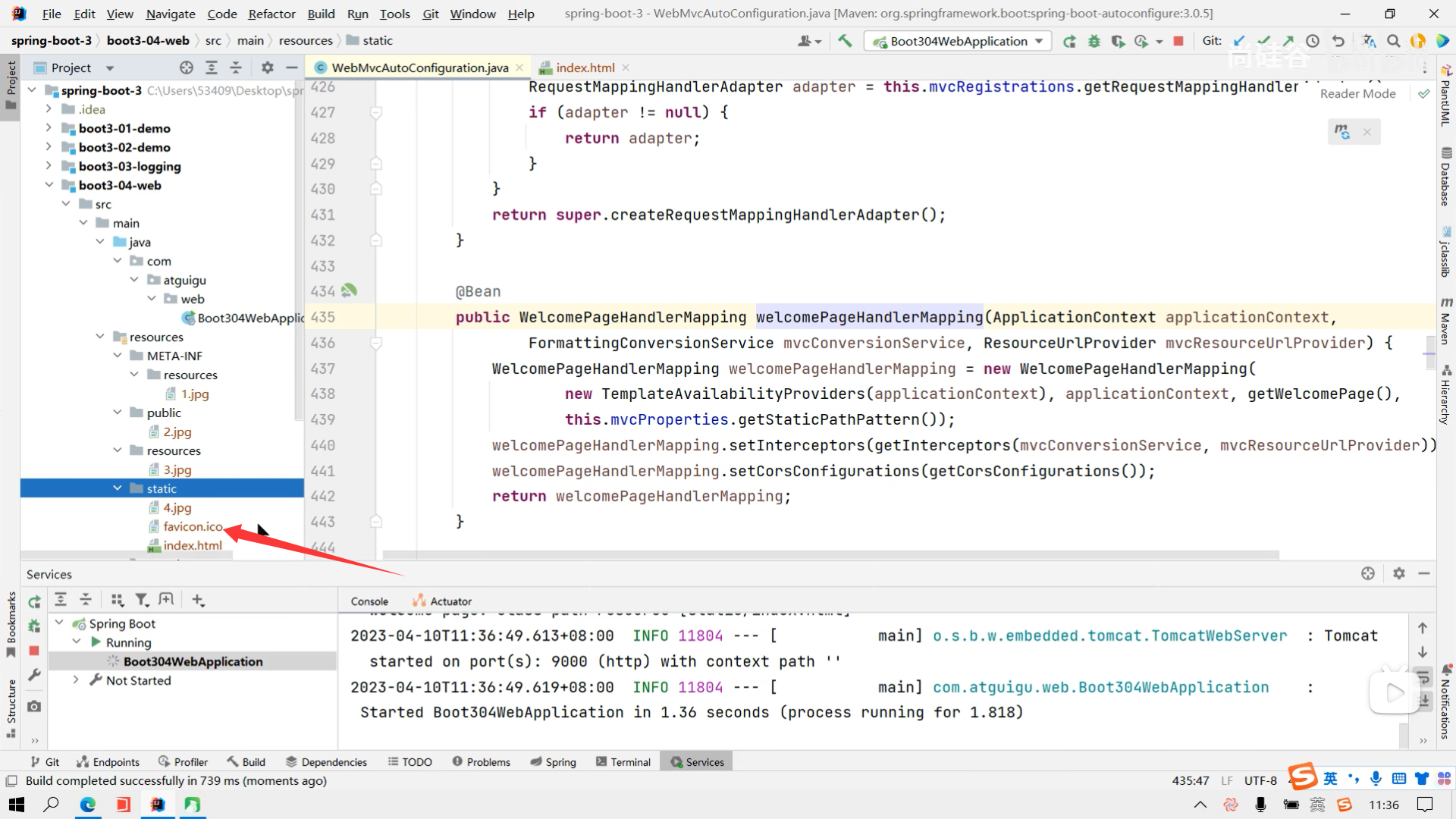Click the Debug bug icon in toolbar
This screenshot has height=819, width=1456.
click(x=1094, y=41)
